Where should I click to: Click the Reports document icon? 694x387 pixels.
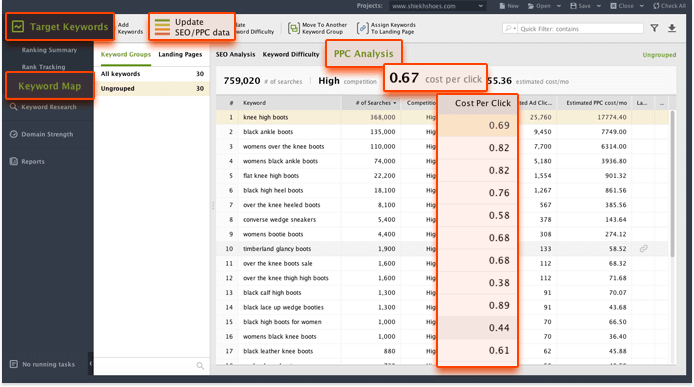(14, 161)
